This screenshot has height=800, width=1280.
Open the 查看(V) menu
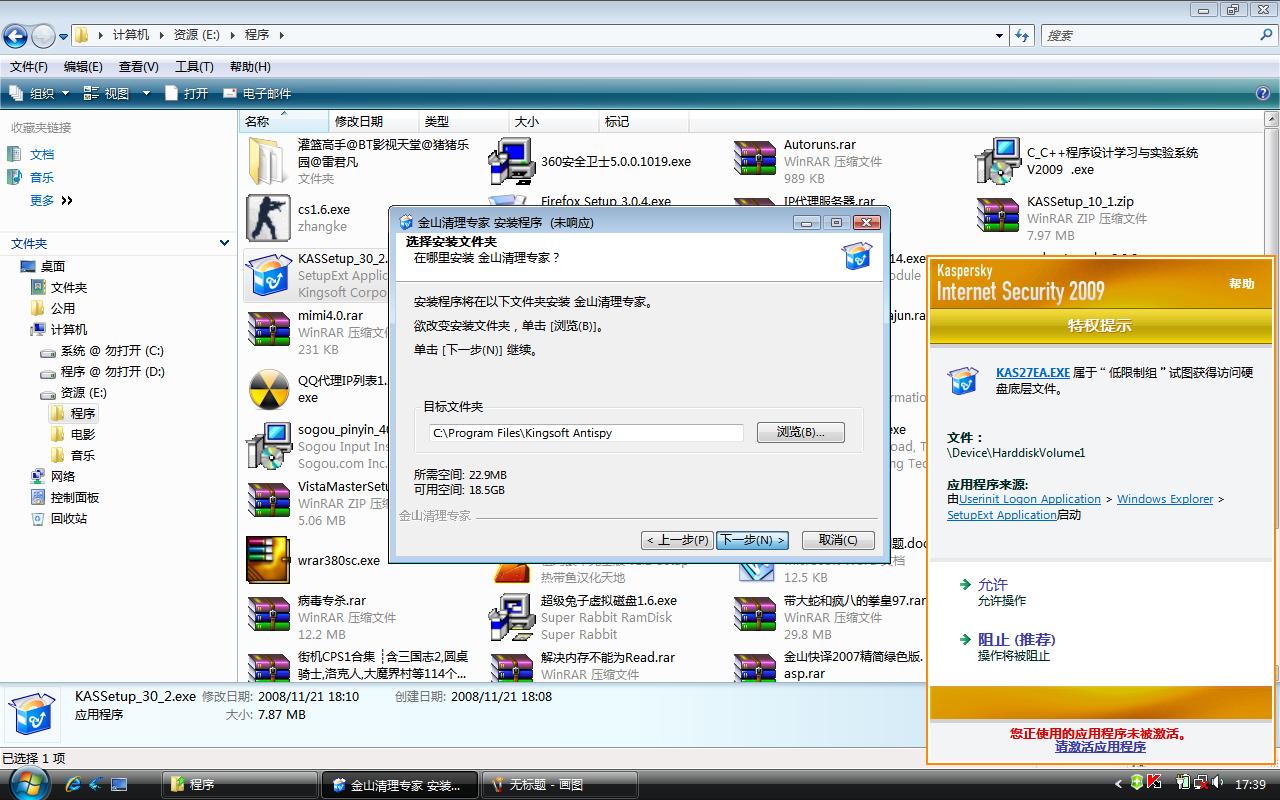(139, 67)
